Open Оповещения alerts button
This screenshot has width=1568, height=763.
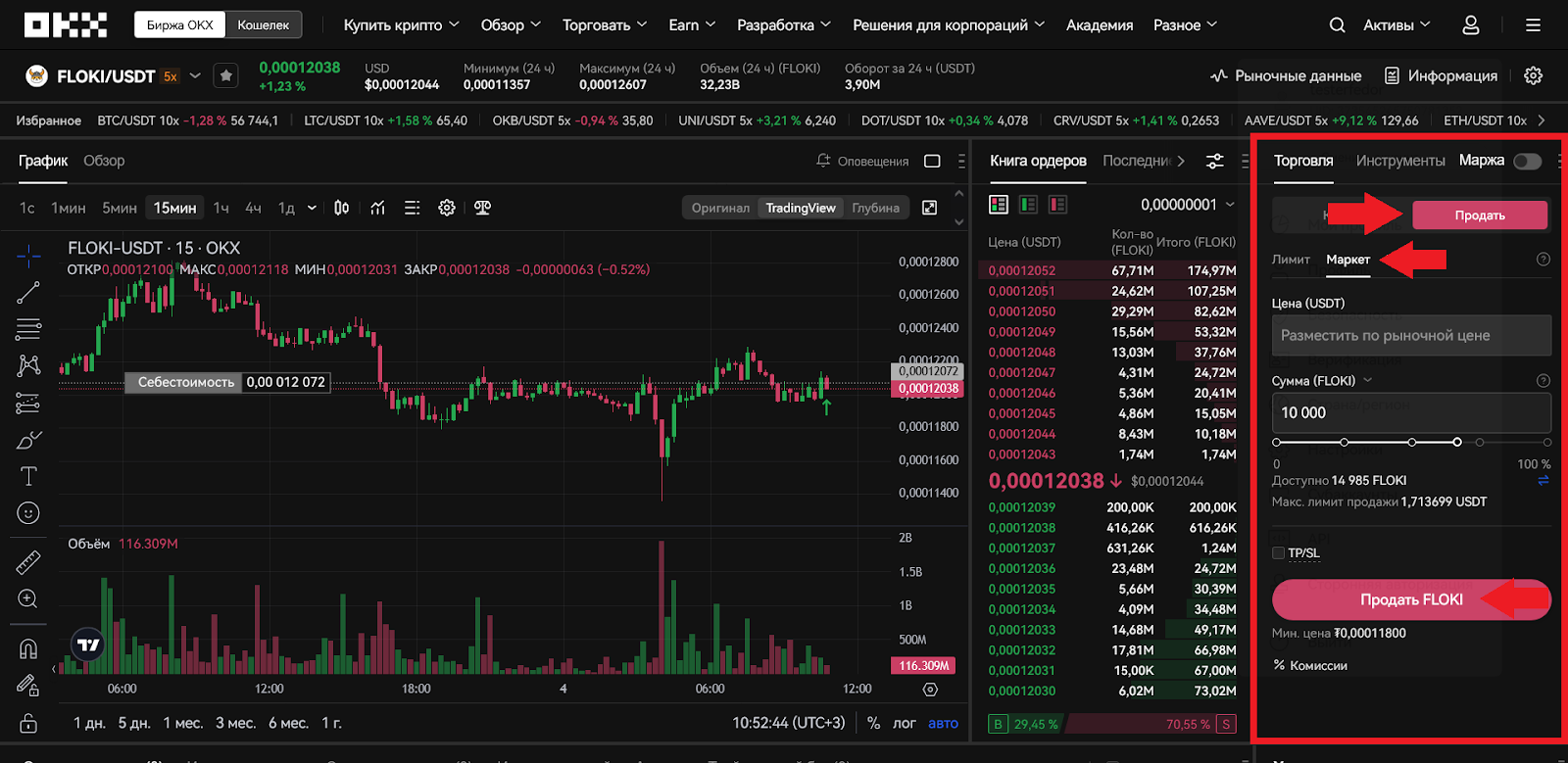(862, 161)
